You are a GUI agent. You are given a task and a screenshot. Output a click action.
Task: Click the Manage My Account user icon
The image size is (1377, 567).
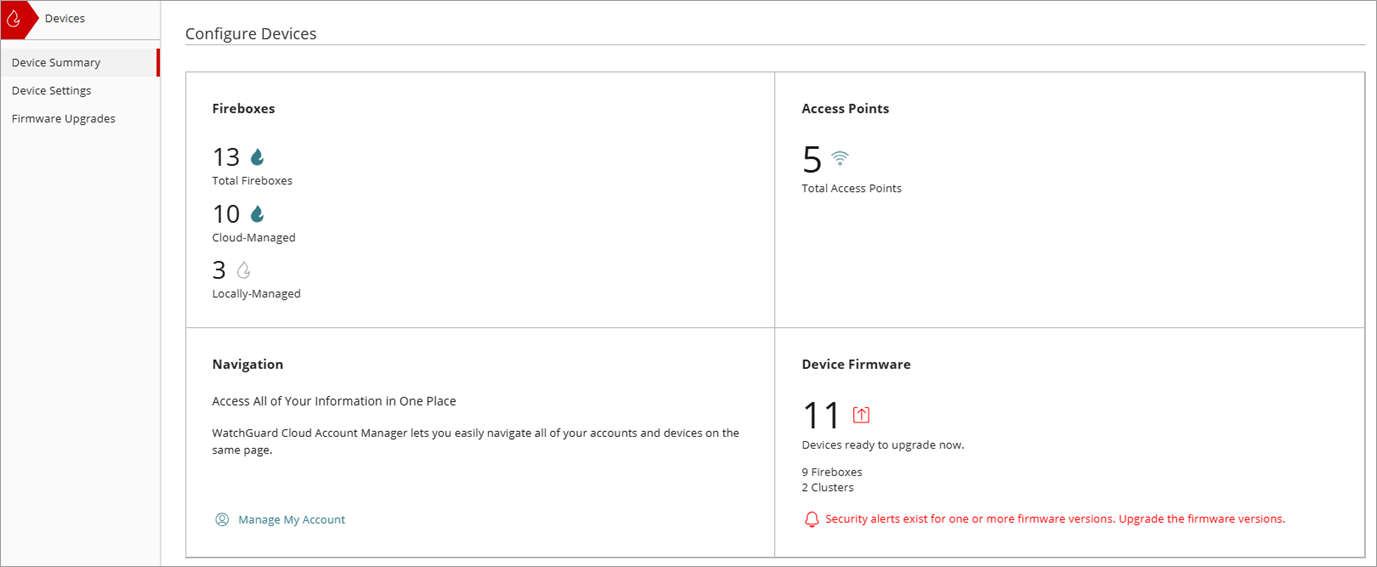click(222, 520)
